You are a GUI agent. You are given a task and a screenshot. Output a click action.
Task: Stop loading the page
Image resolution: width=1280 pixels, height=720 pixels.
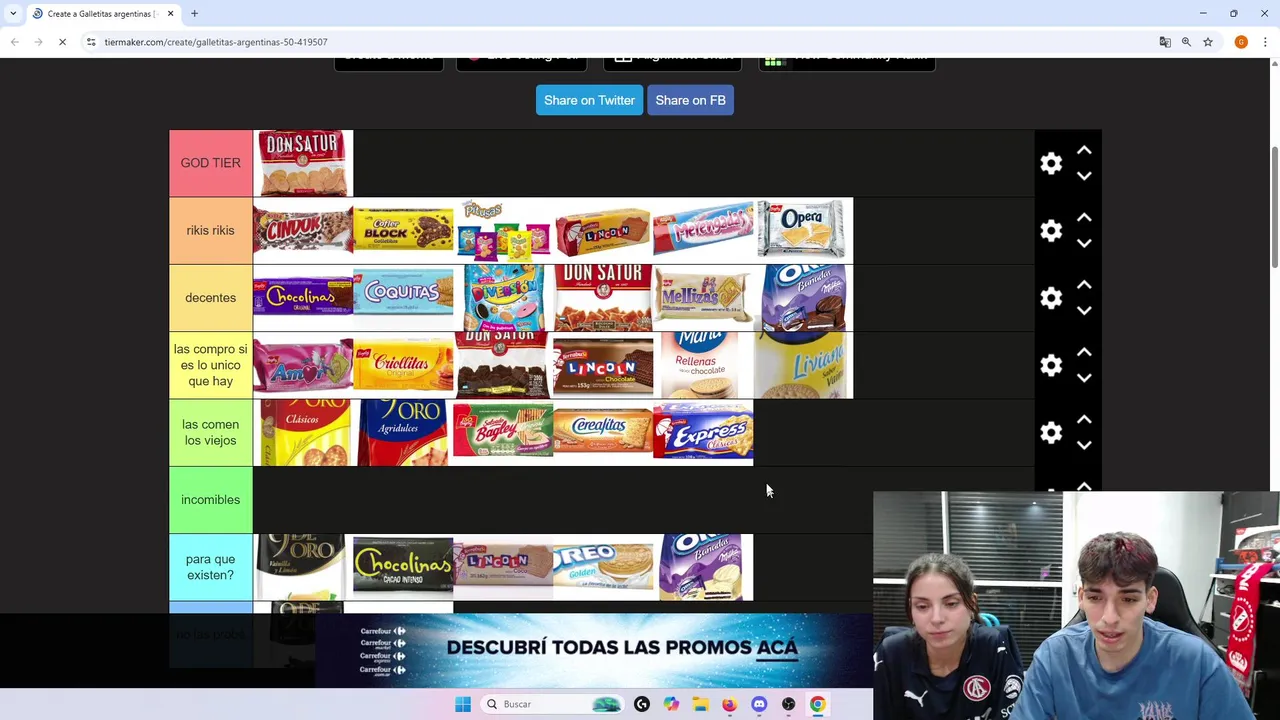(x=62, y=42)
